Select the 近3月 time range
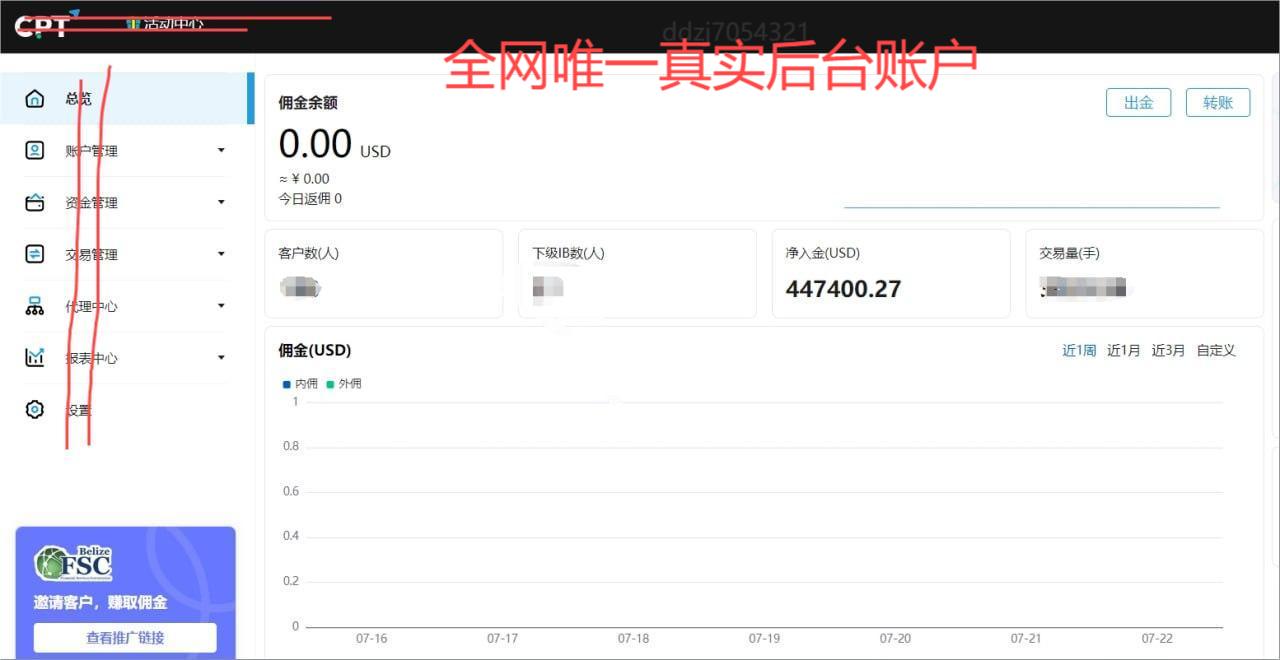 (1168, 350)
